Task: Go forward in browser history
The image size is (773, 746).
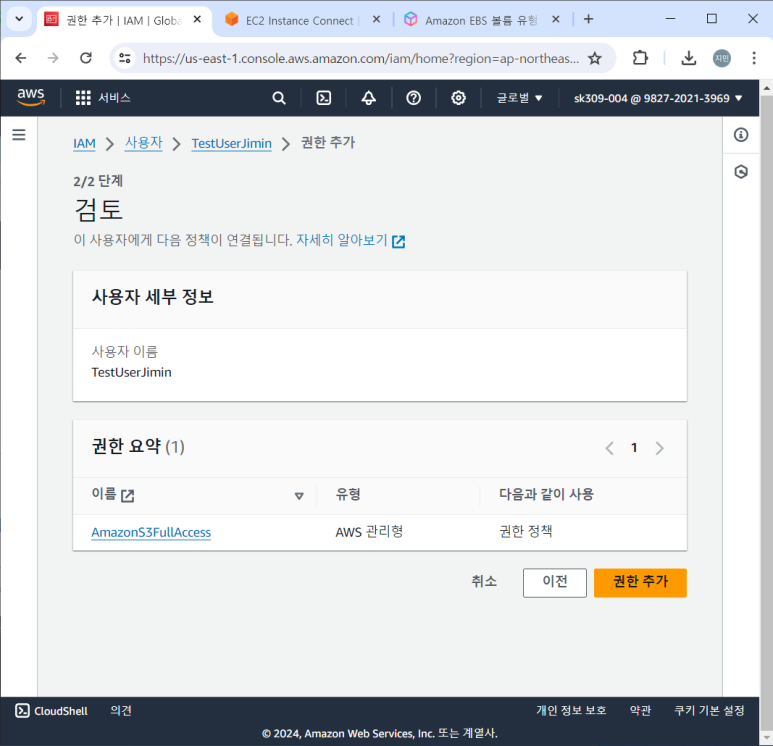Action: pyautogui.click(x=53, y=58)
